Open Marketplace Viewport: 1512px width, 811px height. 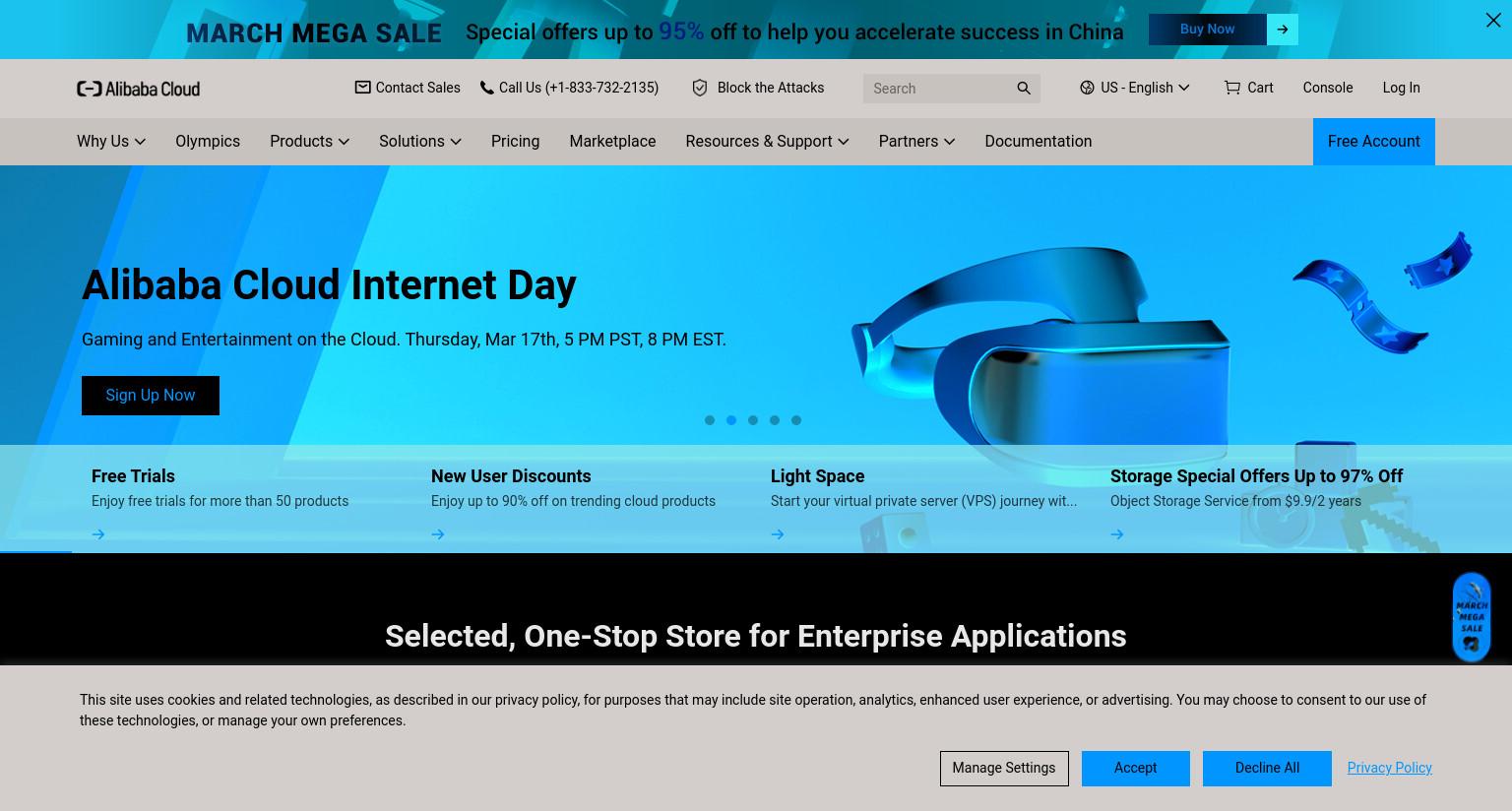[612, 142]
